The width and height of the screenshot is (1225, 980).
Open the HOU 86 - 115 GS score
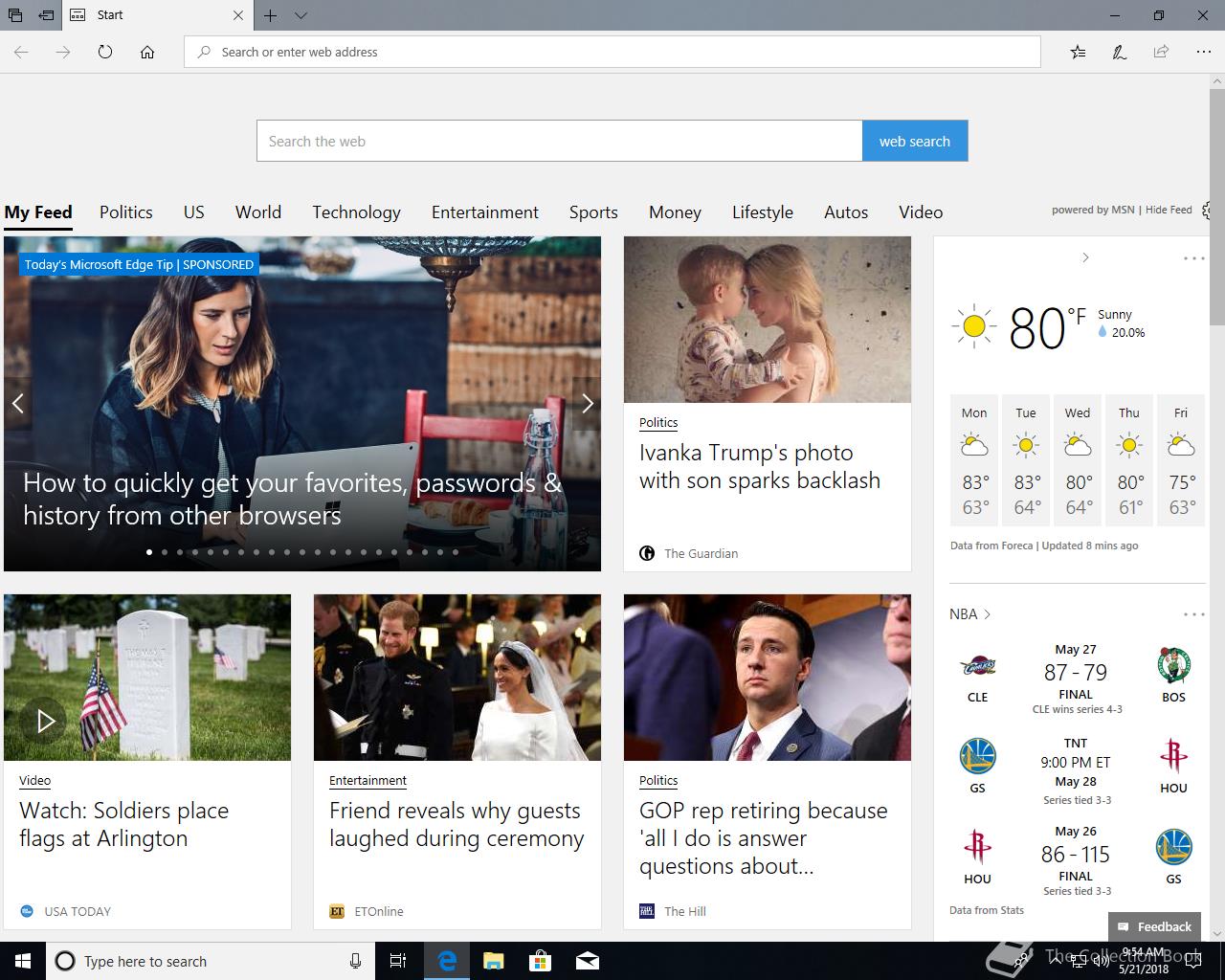pyautogui.click(x=1076, y=855)
